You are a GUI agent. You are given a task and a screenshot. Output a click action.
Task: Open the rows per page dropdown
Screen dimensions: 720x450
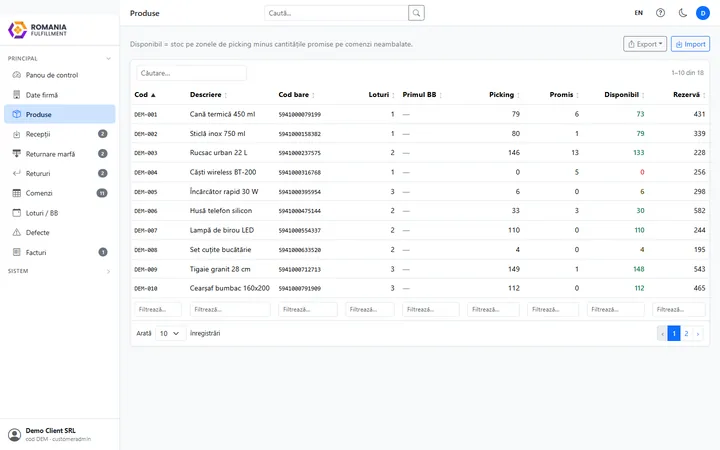pos(170,333)
